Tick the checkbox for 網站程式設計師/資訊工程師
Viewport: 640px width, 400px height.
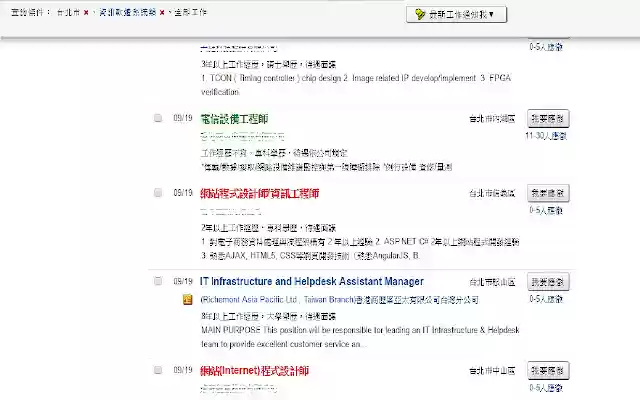coord(158,193)
